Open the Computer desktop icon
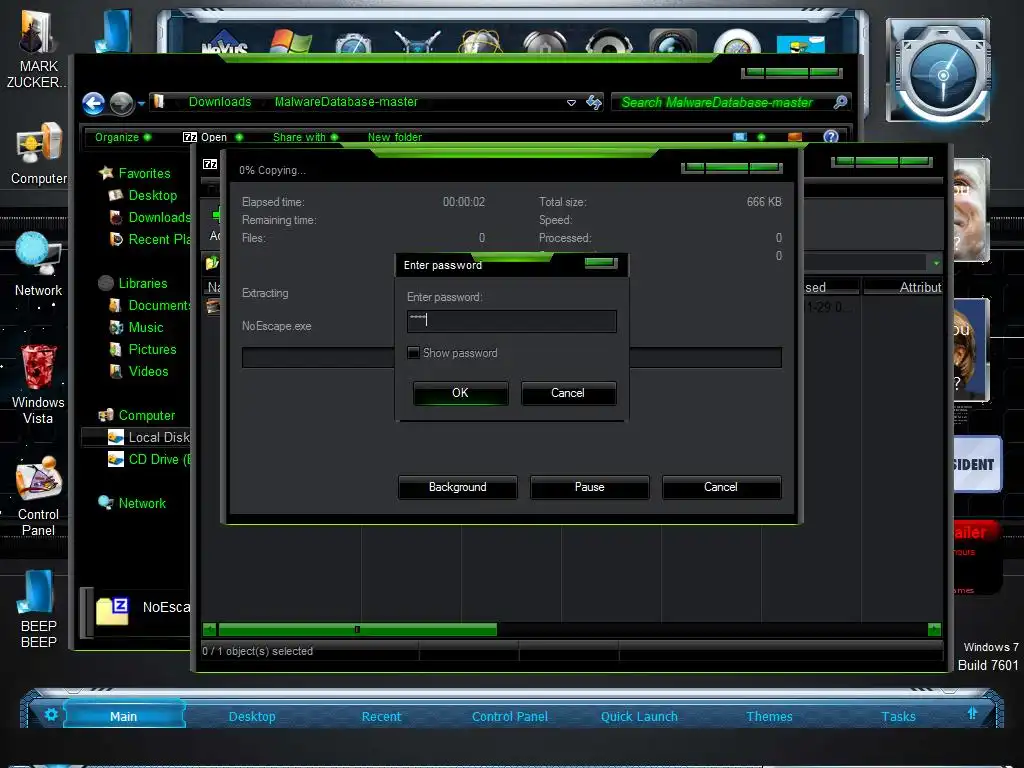1024x768 pixels. point(39,154)
